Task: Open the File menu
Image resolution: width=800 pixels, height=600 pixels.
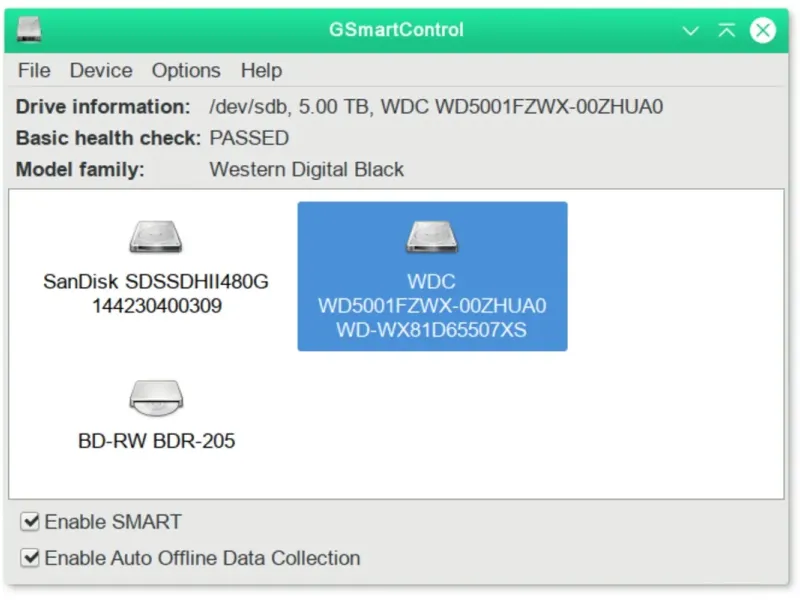Action: coord(34,70)
